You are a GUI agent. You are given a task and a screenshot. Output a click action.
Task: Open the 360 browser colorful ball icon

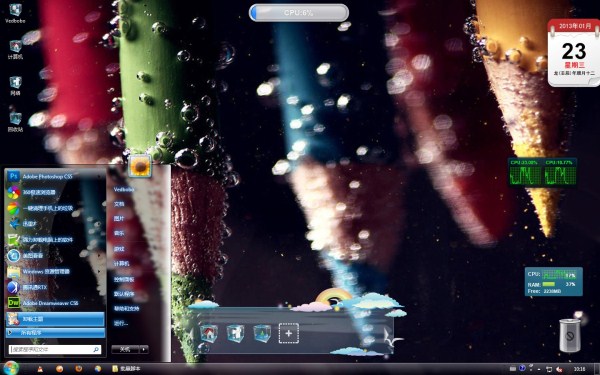pyautogui.click(x=14, y=192)
